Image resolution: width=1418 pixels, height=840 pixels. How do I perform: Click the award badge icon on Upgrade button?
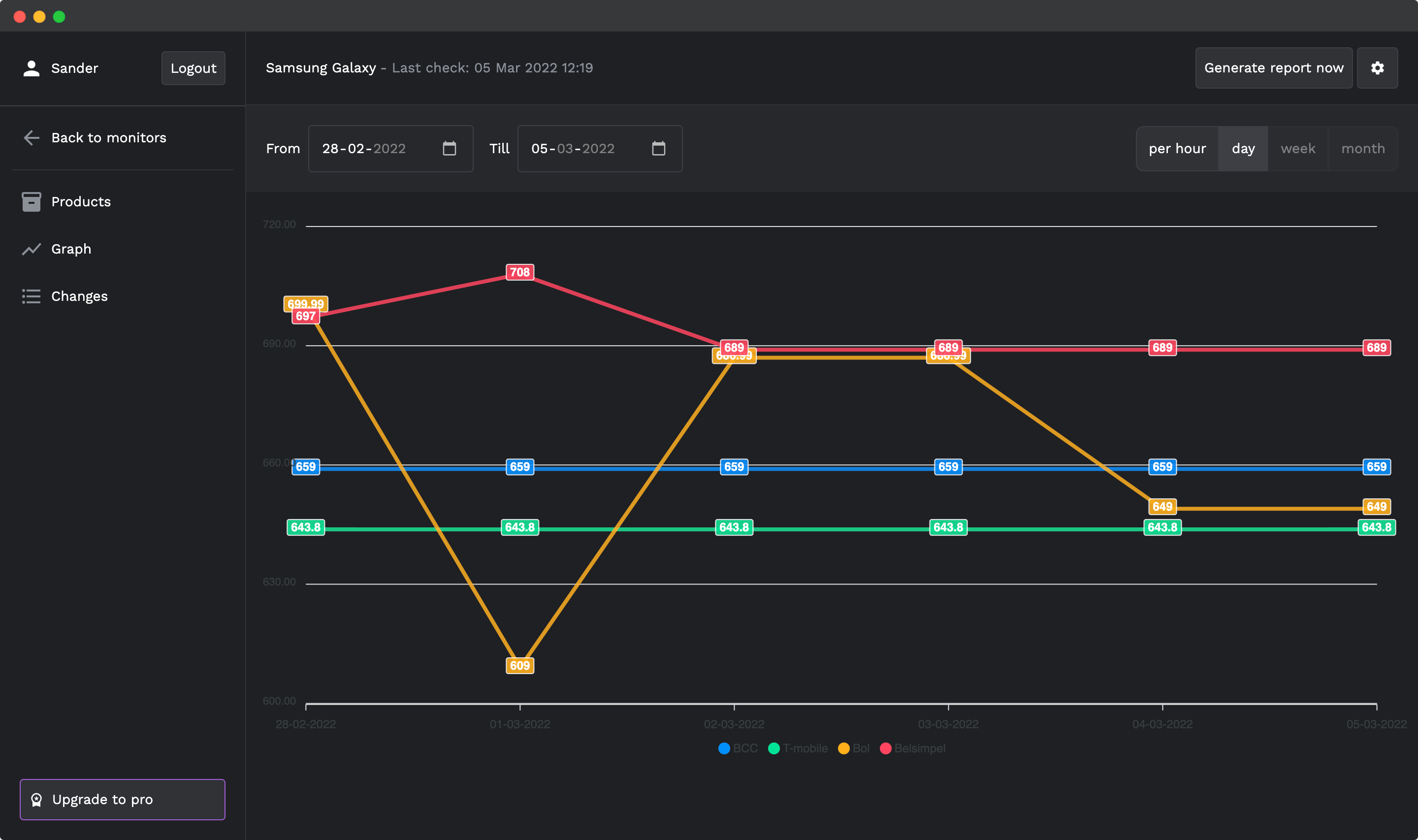(37, 799)
